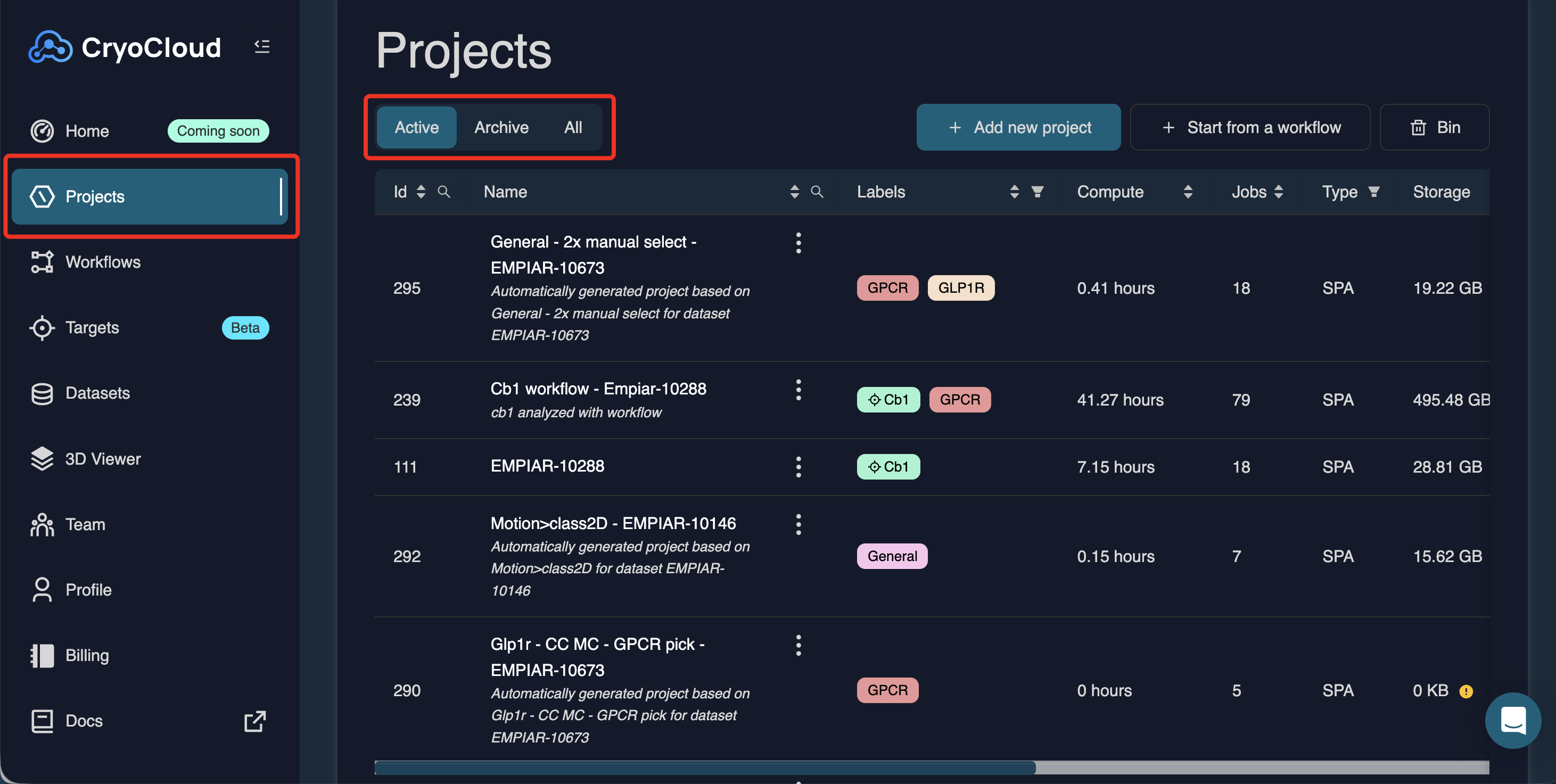Viewport: 1556px width, 784px height.
Task: Go to Datasets page
Action: coord(97,393)
